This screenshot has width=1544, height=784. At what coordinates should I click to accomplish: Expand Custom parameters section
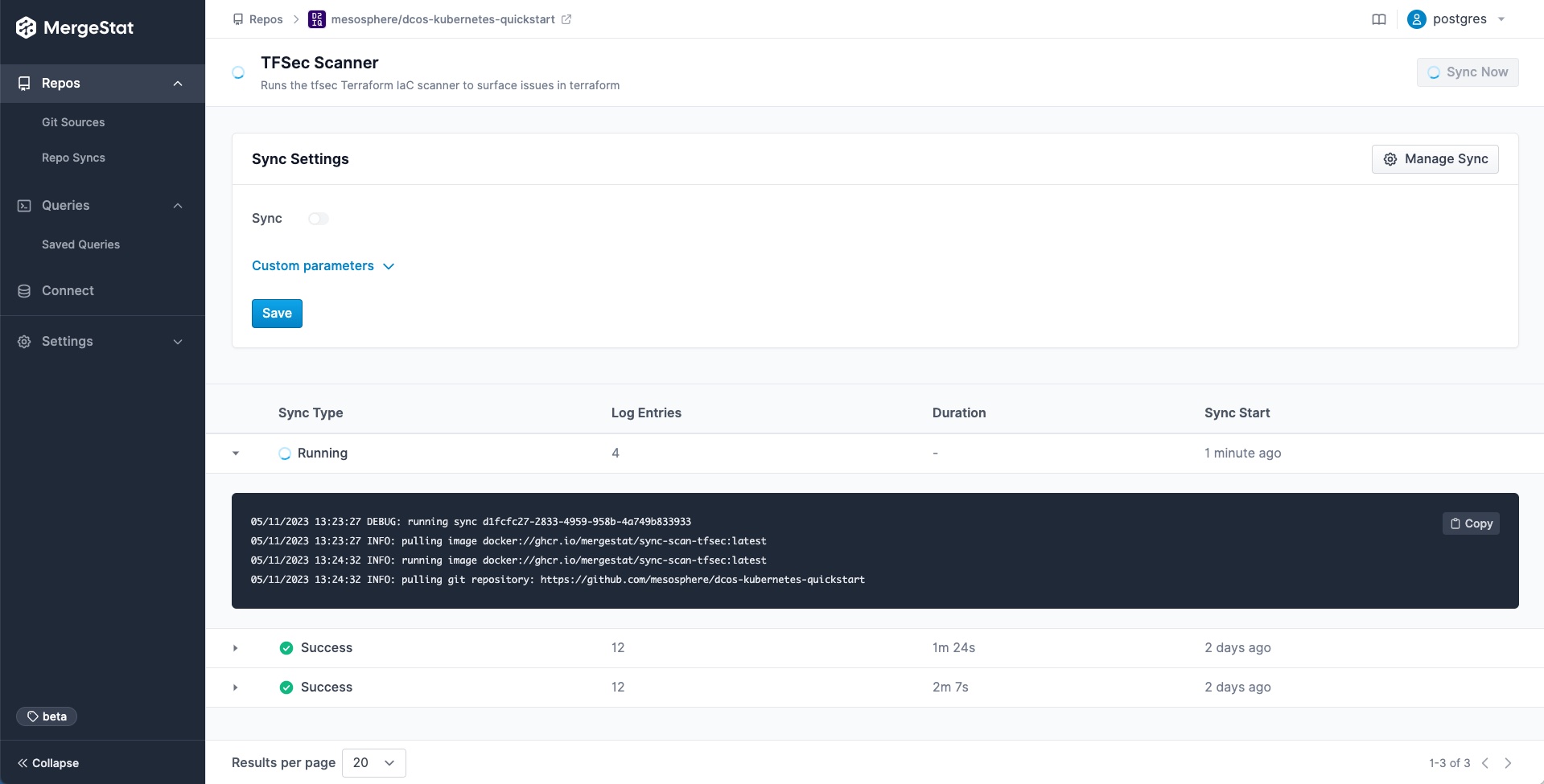(x=323, y=266)
